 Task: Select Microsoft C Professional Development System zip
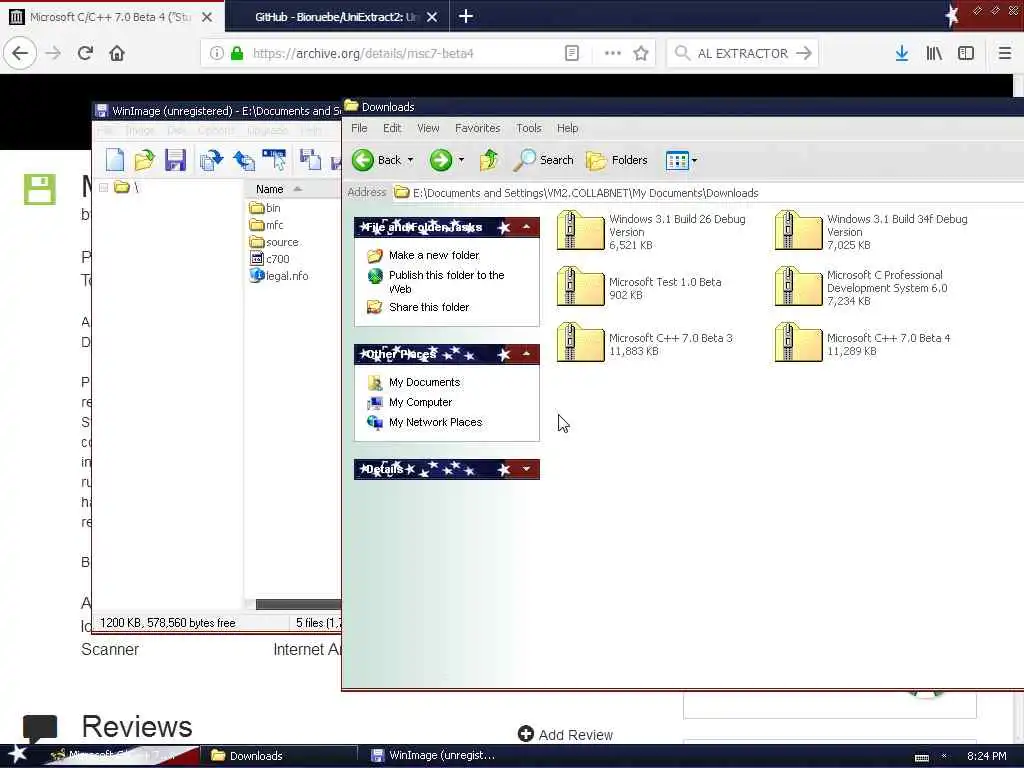click(x=861, y=288)
